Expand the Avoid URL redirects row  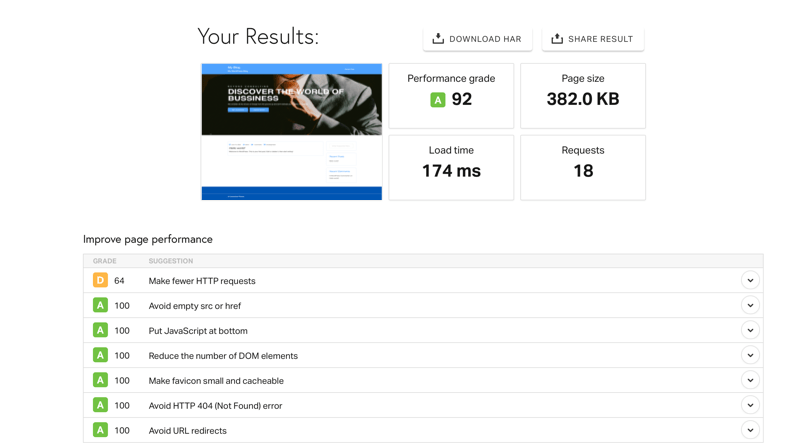(750, 430)
